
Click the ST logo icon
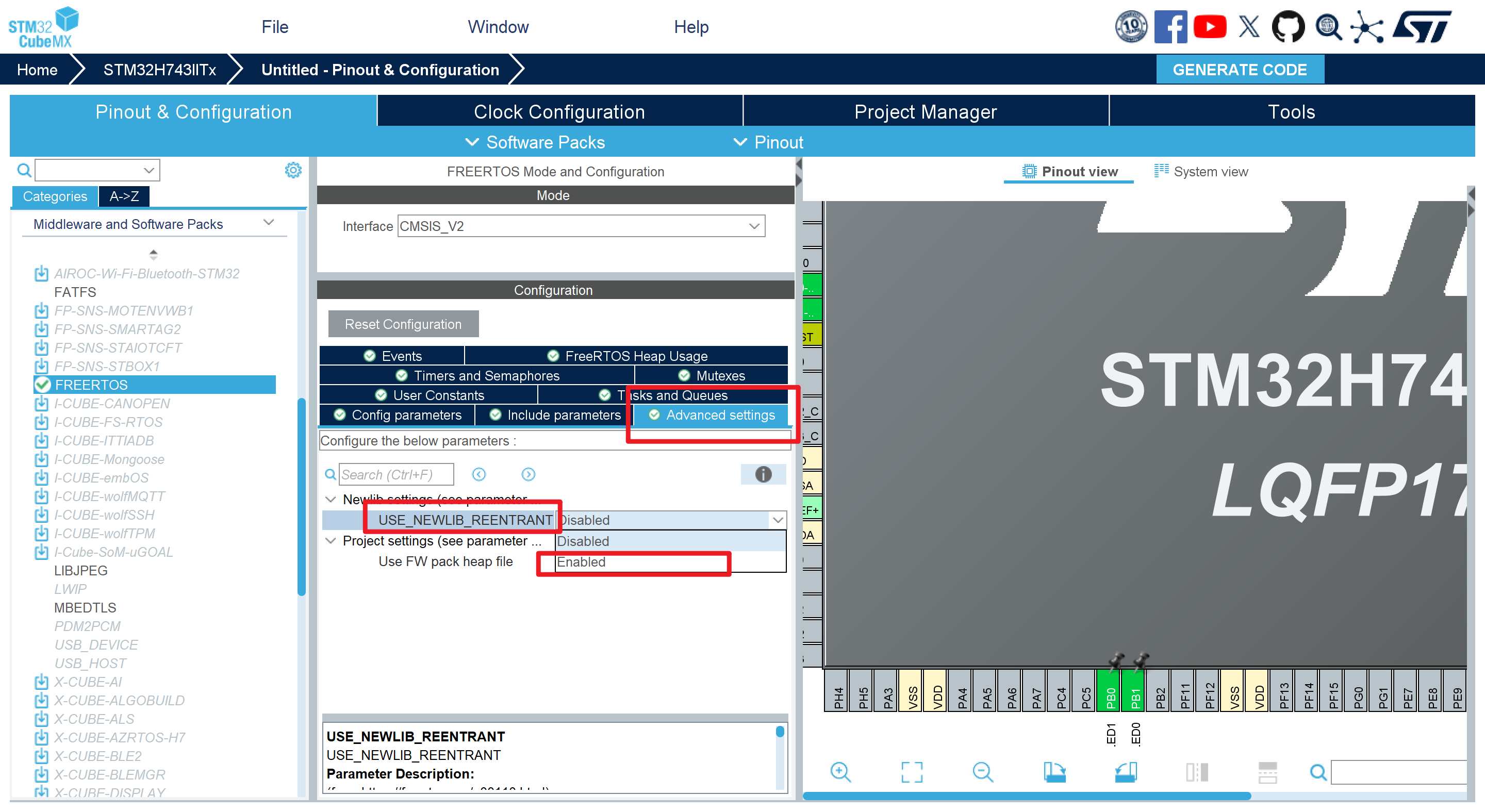1422,26
